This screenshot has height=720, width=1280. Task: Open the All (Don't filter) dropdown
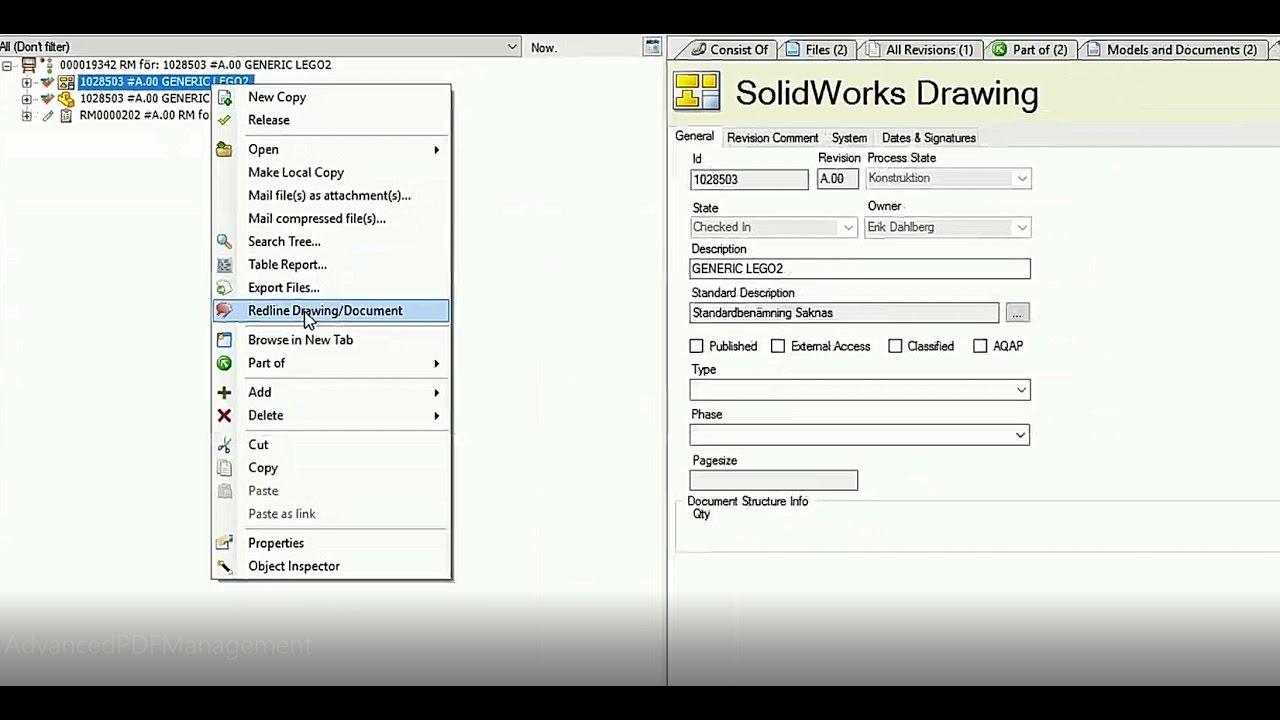click(x=512, y=47)
